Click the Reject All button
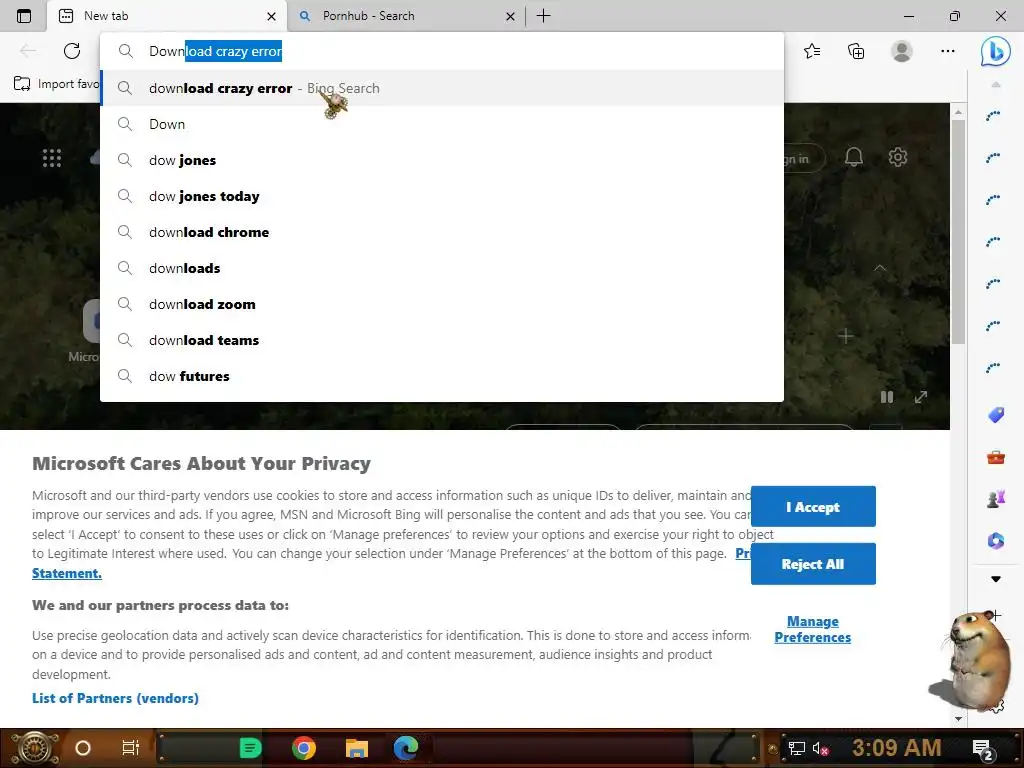Screen dimensions: 1024x768 (x=813, y=564)
